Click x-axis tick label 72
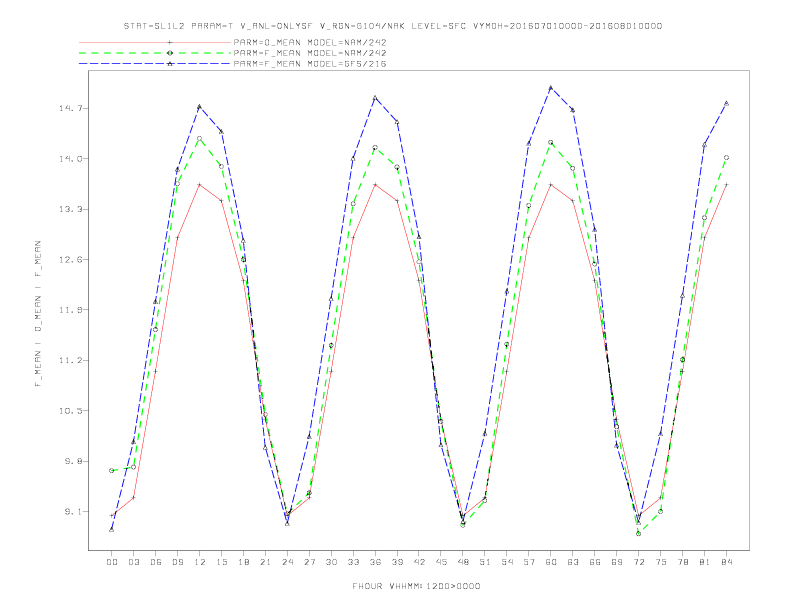Screen dimensions: 792x612 pyautogui.click(x=638, y=562)
